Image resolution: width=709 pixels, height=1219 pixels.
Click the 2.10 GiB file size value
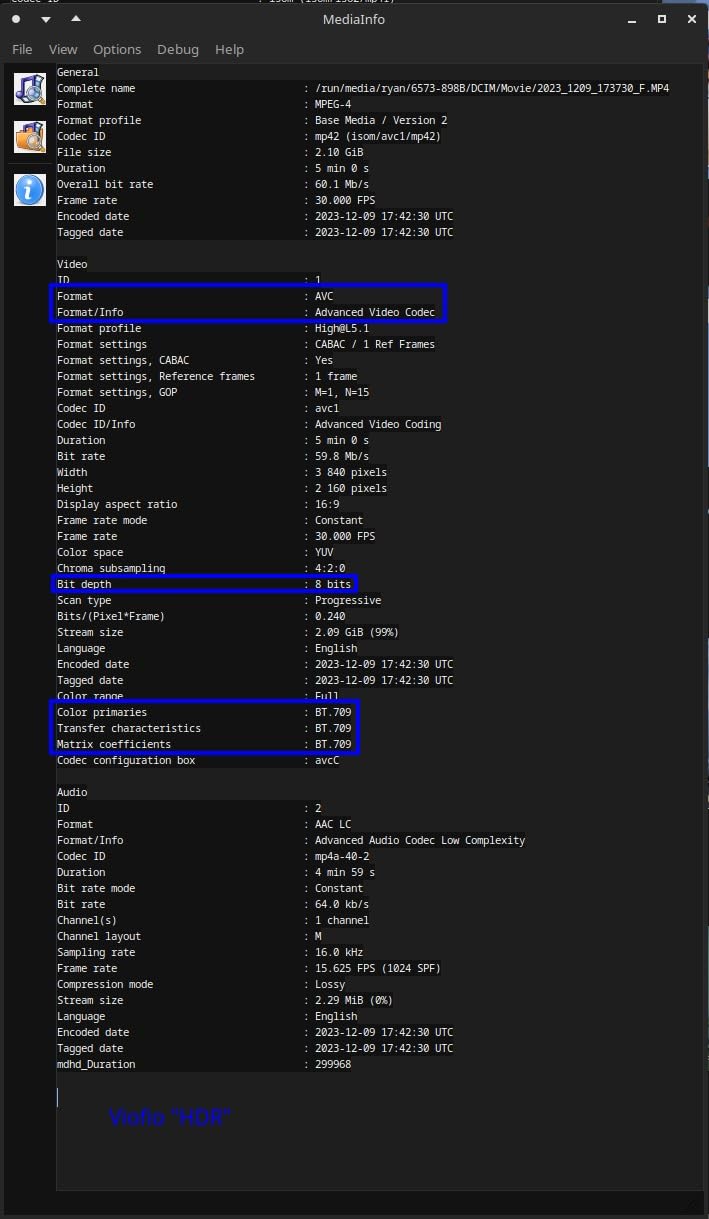click(x=340, y=152)
